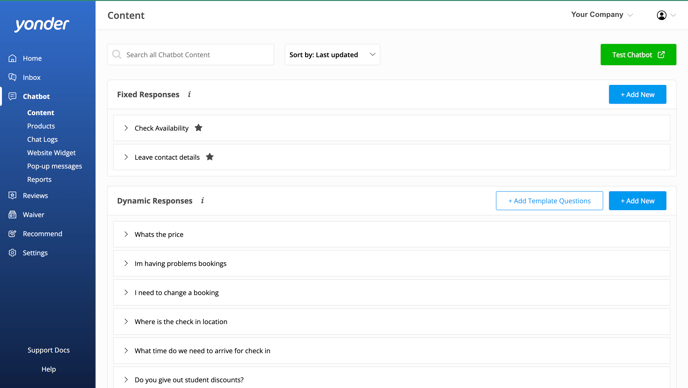Open Content submenu item
688x388 pixels.
pos(40,113)
